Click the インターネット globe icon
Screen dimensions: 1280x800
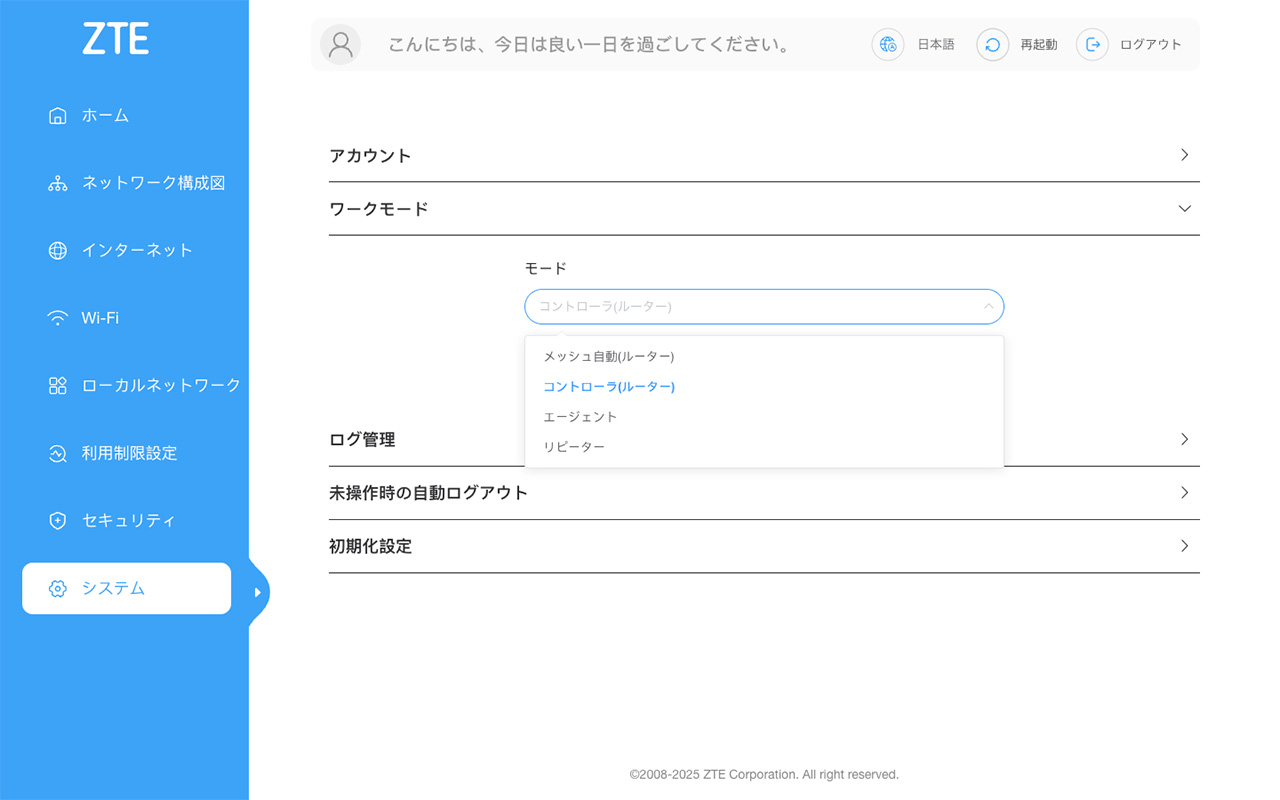[57, 250]
